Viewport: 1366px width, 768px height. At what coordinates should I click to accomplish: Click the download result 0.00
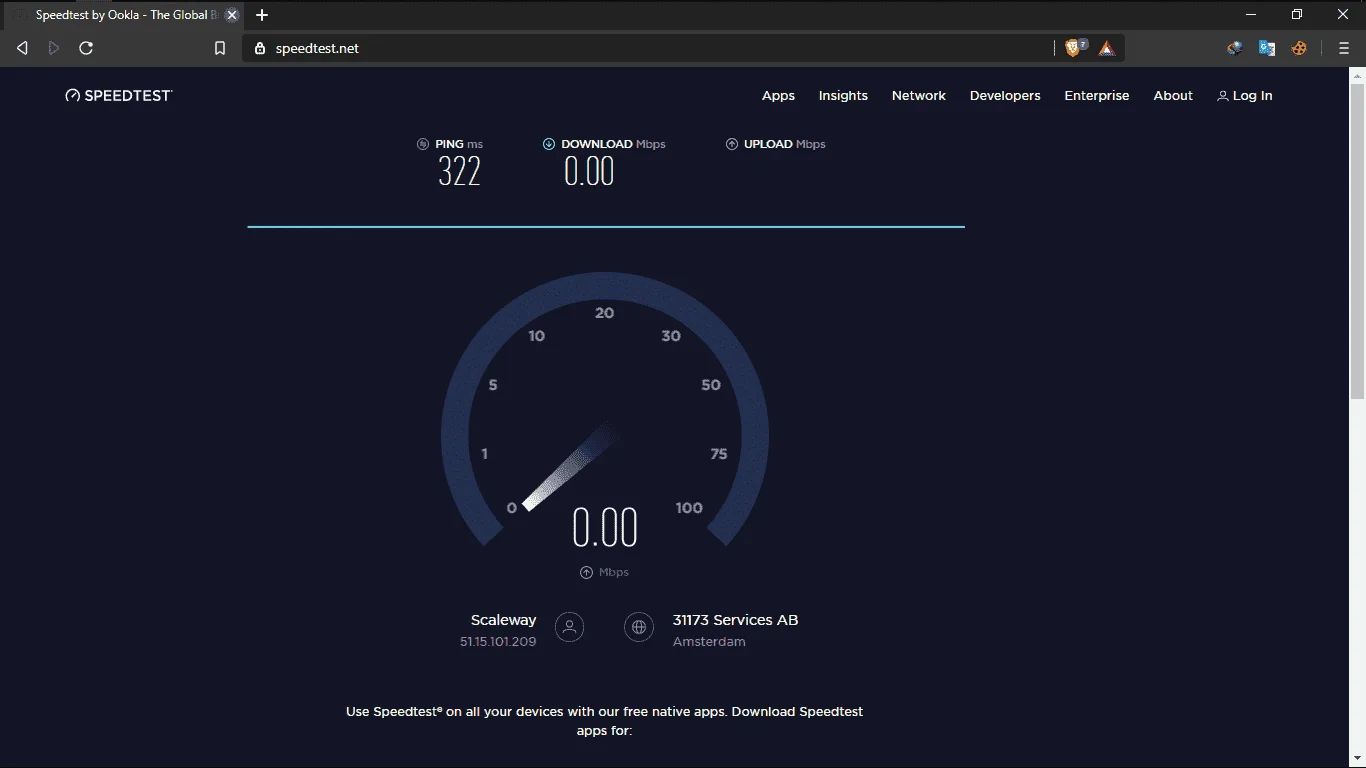click(x=589, y=172)
